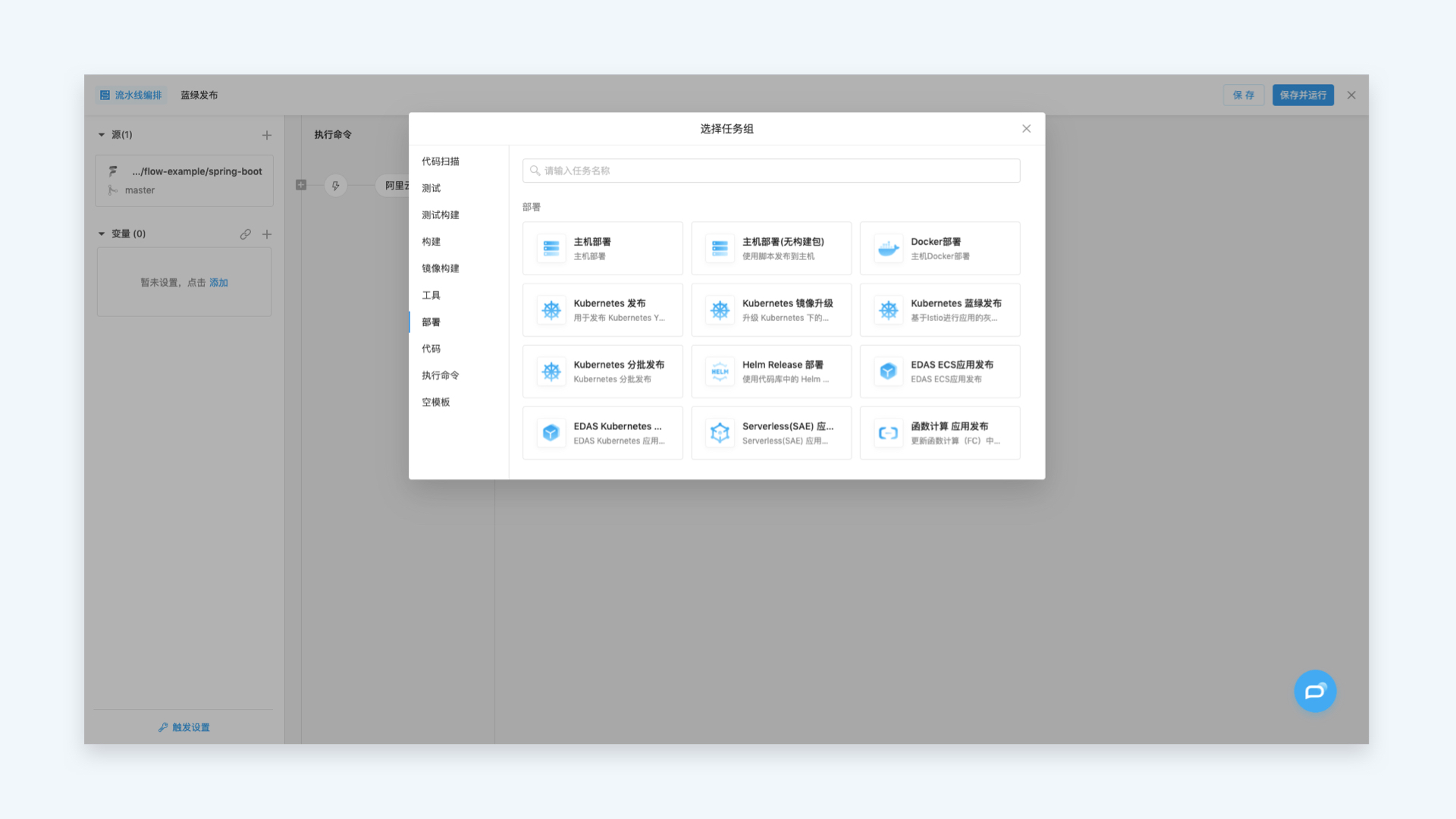Image resolution: width=1456 pixels, height=819 pixels.
Task: Click the 阿里云 task node in canvas
Action: coord(394,185)
